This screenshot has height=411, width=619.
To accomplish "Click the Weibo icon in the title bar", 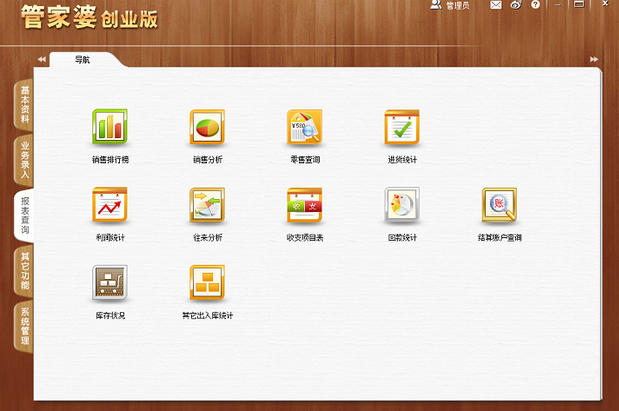I will point(516,5).
